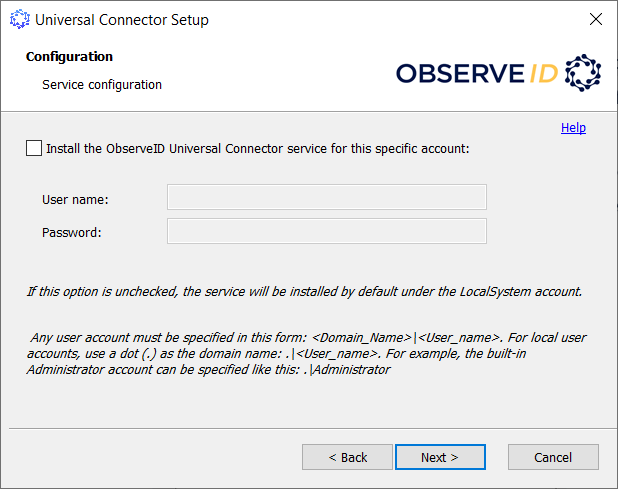Click the 'Universal Connector Setup' window title
618x489 pixels.
122,19
